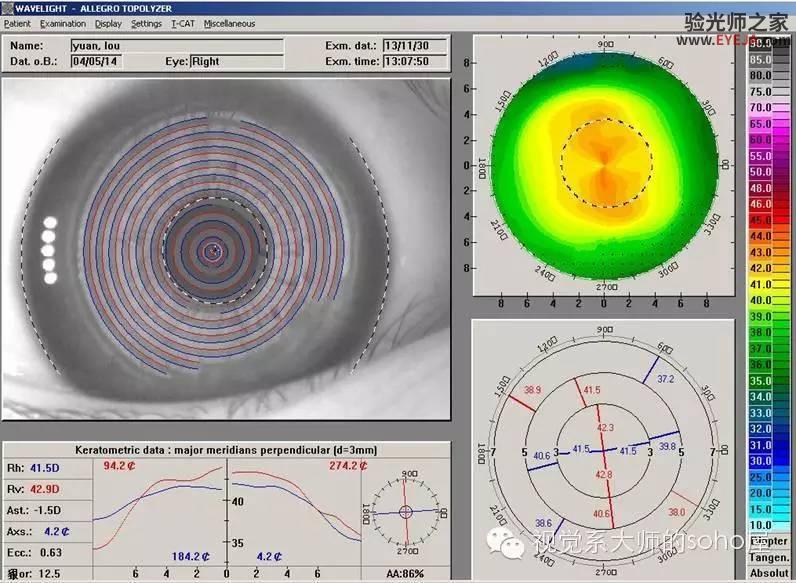Open the T-CAT menu

pos(183,23)
